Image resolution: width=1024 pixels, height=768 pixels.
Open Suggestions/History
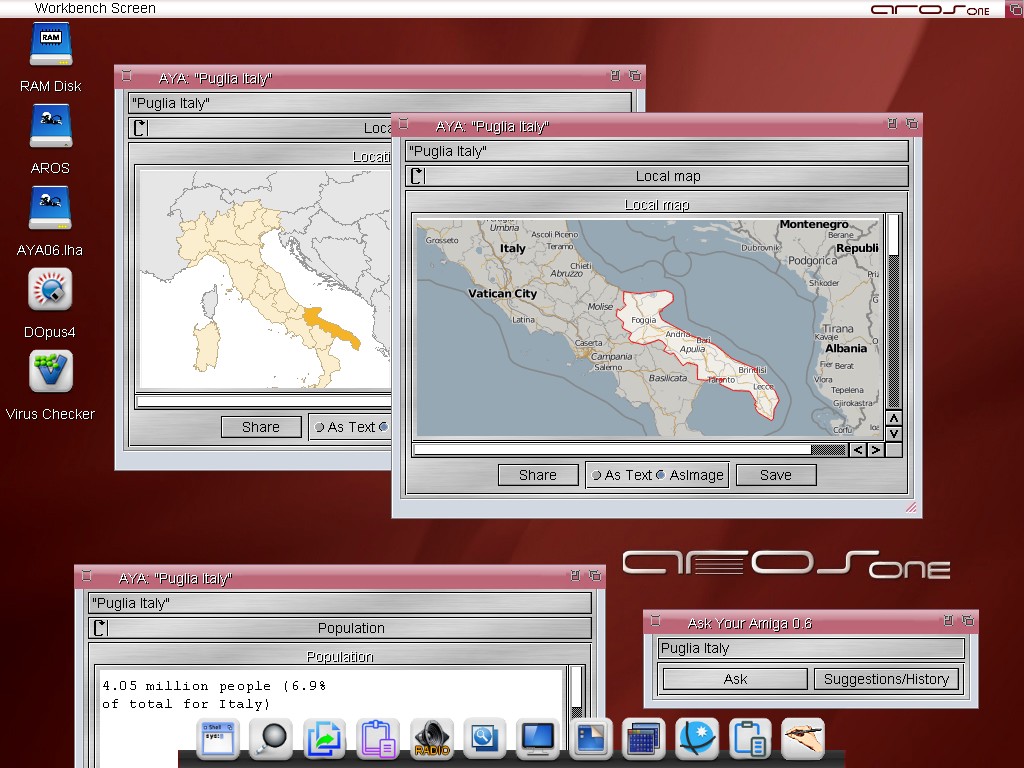coord(886,679)
